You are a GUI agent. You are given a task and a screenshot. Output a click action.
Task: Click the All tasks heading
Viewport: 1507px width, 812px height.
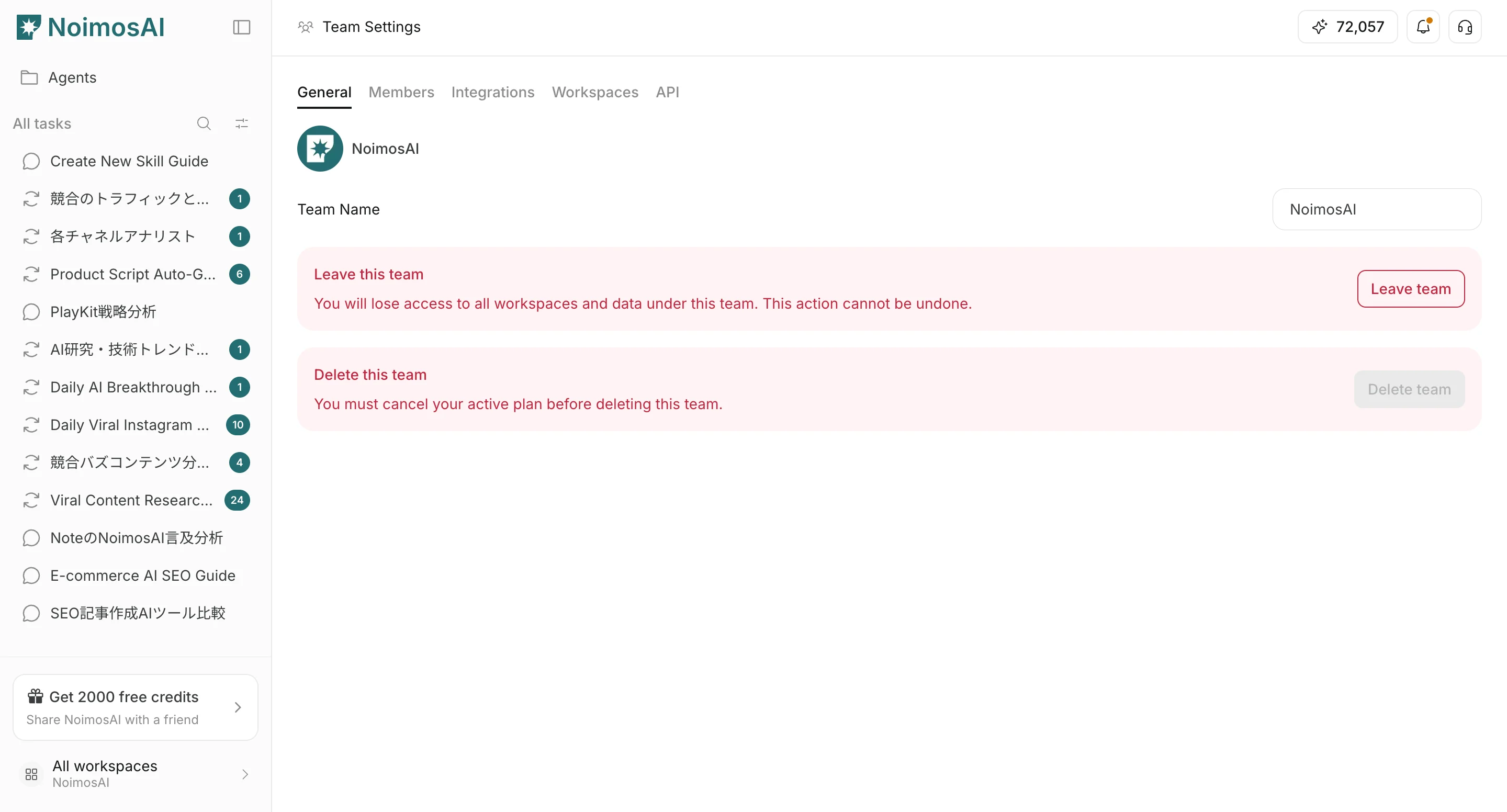pyautogui.click(x=42, y=123)
